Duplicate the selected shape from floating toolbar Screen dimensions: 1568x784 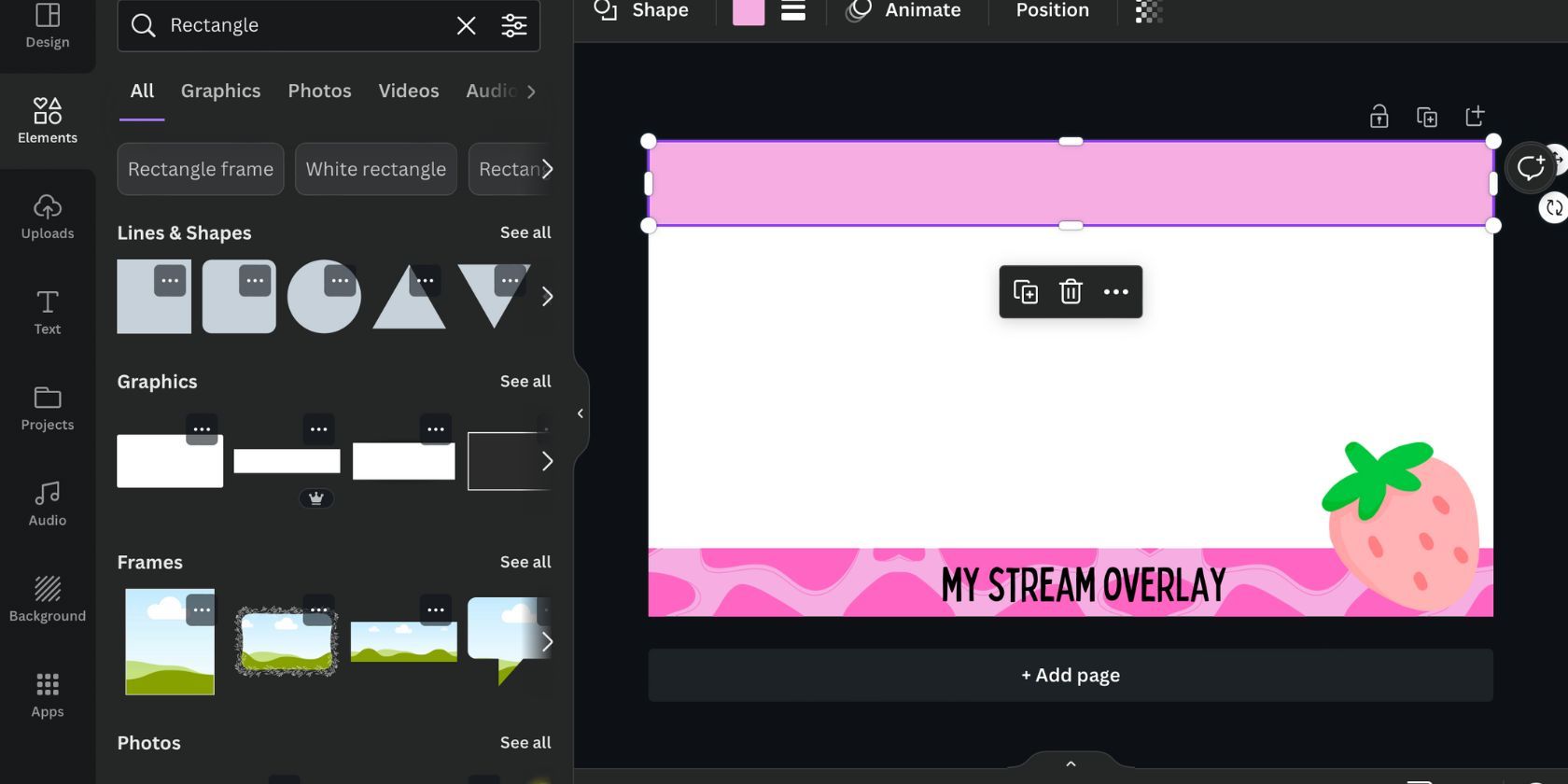coord(1025,292)
